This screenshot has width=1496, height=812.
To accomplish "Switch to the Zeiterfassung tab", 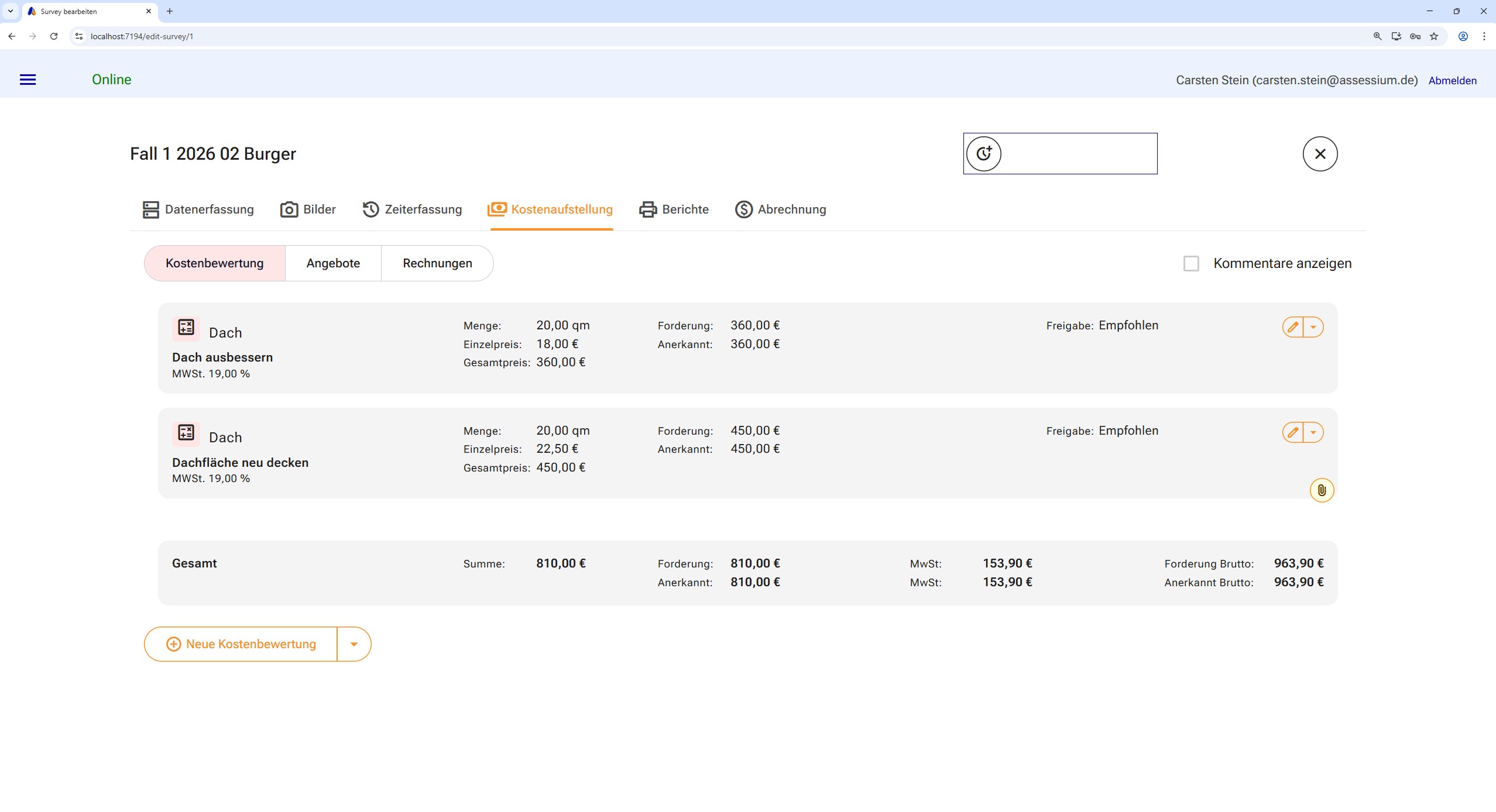I will tap(412, 209).
